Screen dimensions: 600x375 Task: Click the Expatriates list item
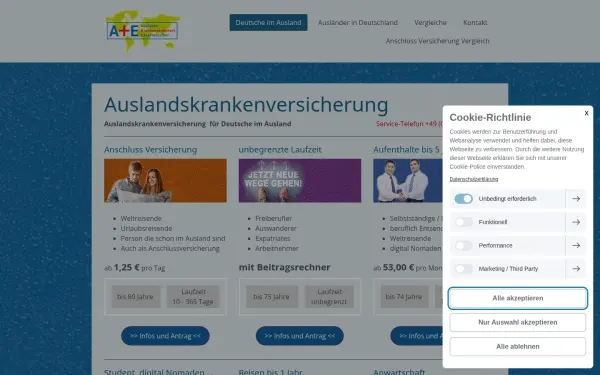[272, 238]
